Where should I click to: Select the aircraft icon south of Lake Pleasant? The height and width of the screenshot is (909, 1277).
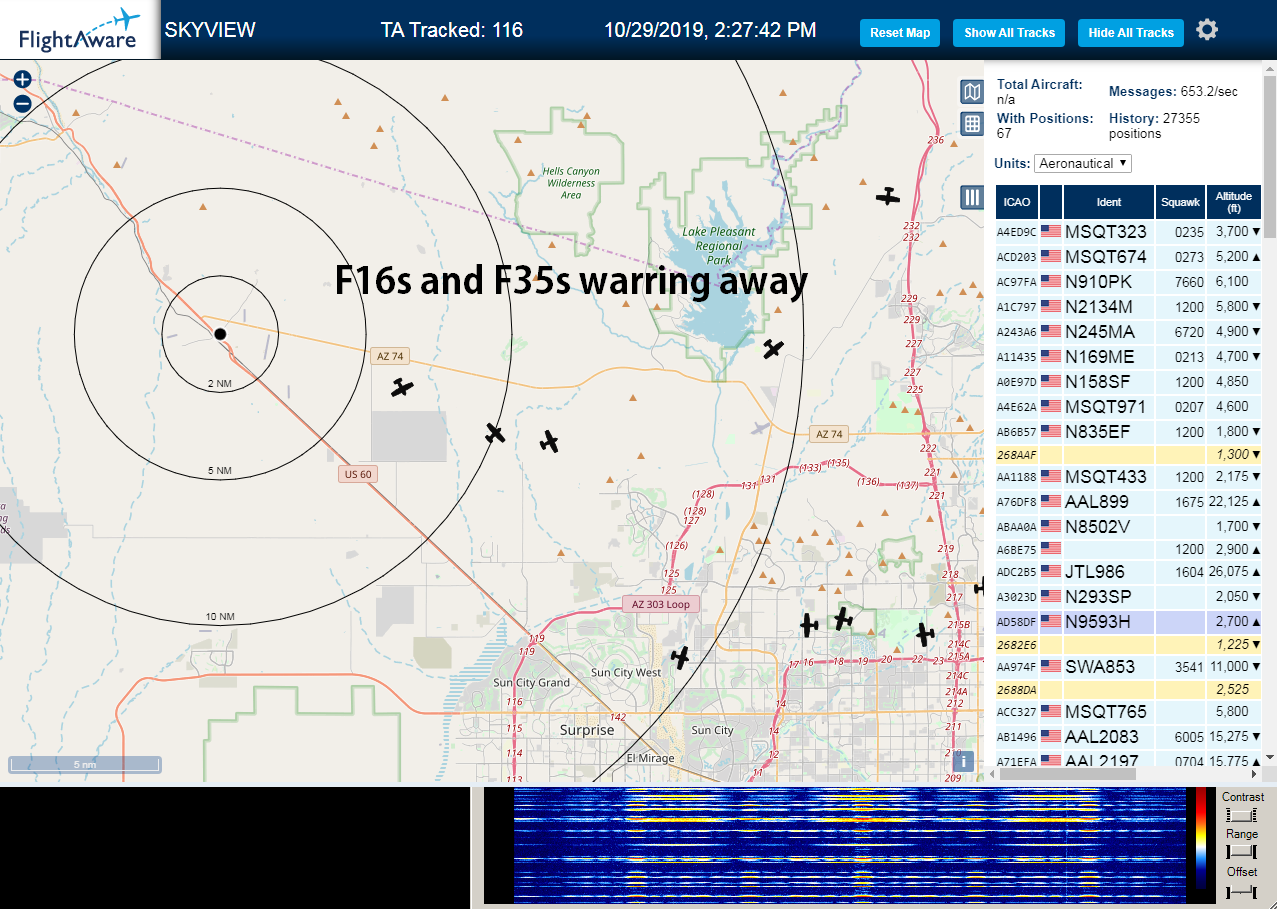pyautogui.click(x=773, y=349)
